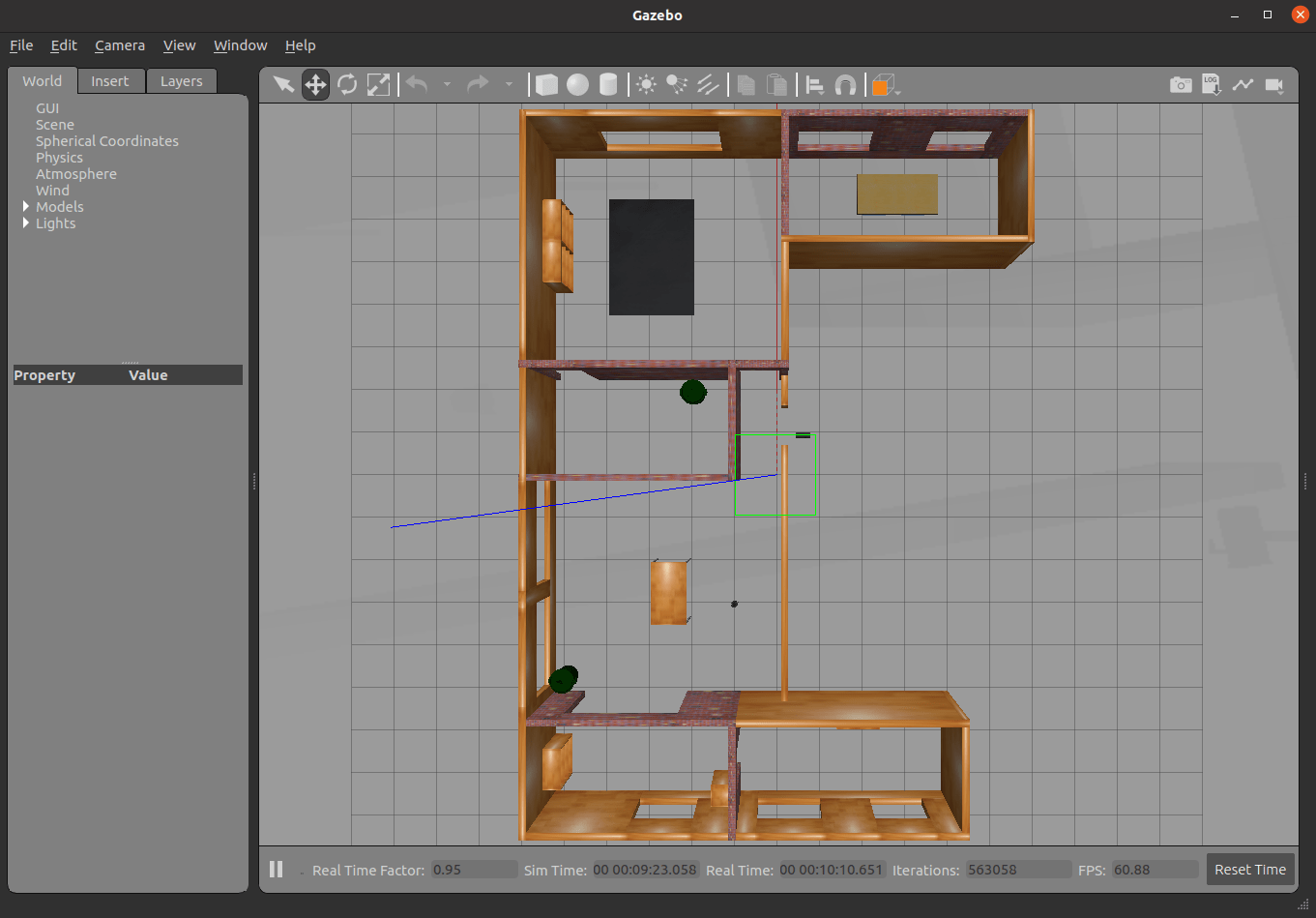Image resolution: width=1316 pixels, height=918 pixels.
Task: Pause the simulation
Action: (277, 869)
